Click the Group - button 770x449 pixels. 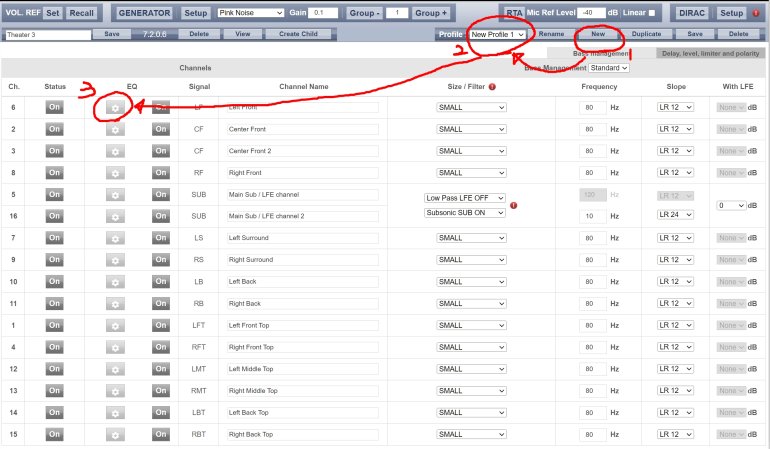tap(364, 13)
